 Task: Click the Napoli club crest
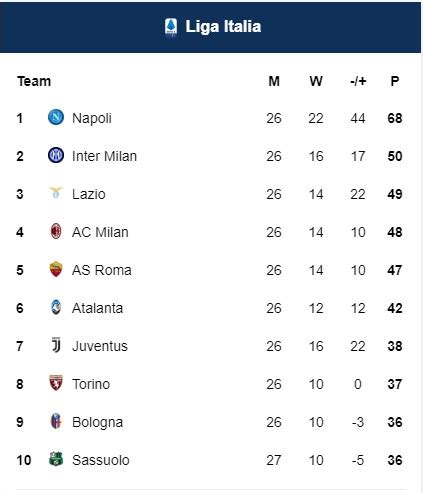tap(56, 117)
